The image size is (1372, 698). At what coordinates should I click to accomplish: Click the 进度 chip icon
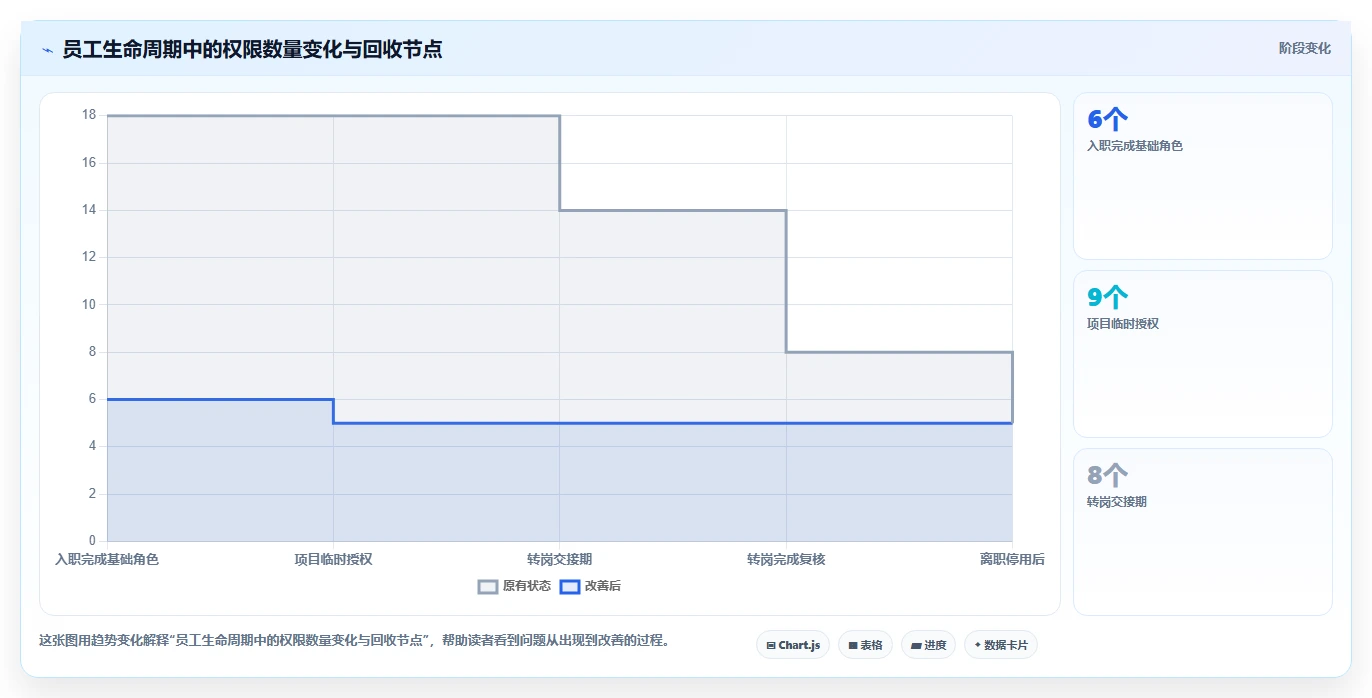point(916,646)
